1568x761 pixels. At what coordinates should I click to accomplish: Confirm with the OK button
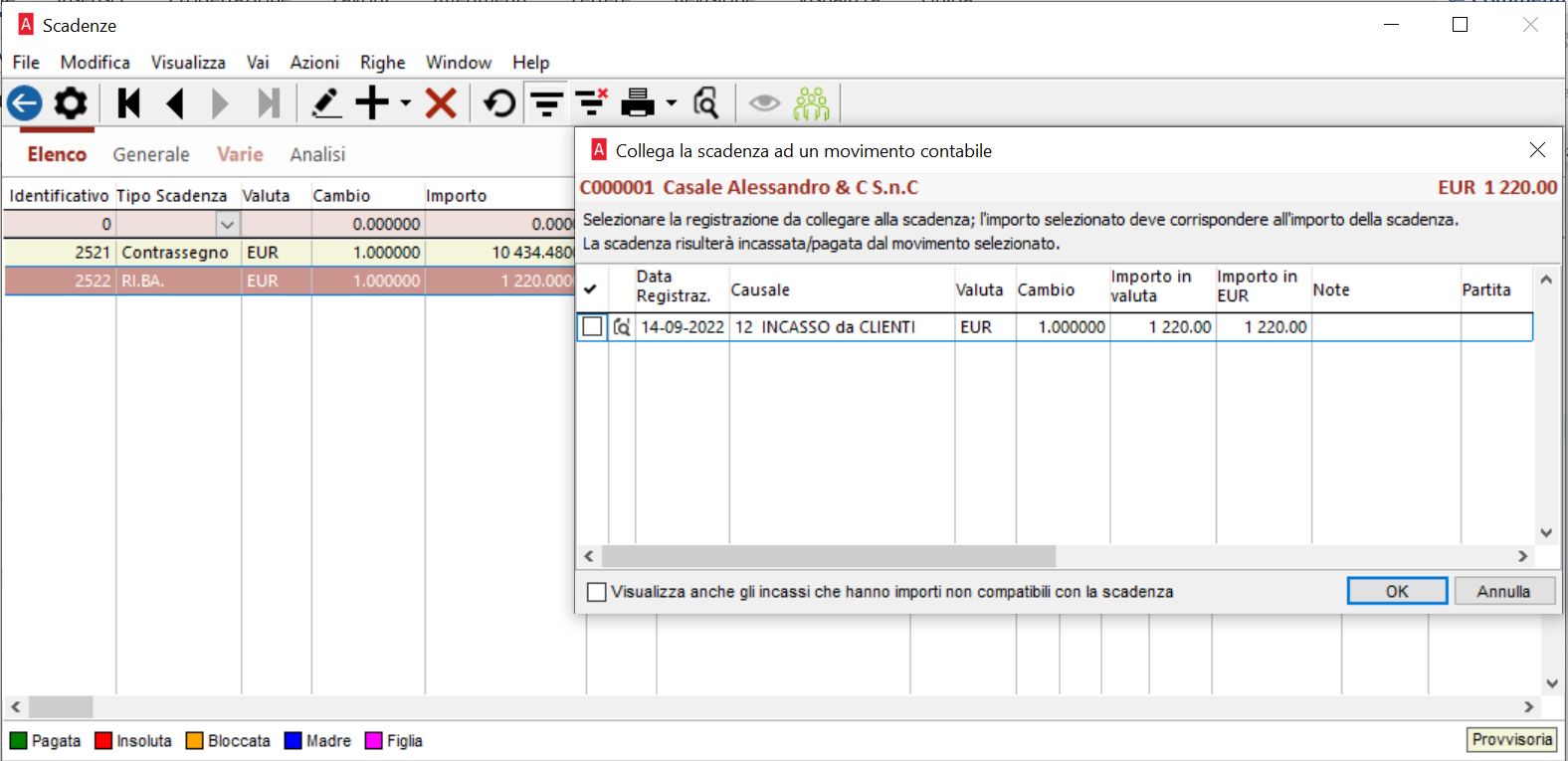[1397, 591]
